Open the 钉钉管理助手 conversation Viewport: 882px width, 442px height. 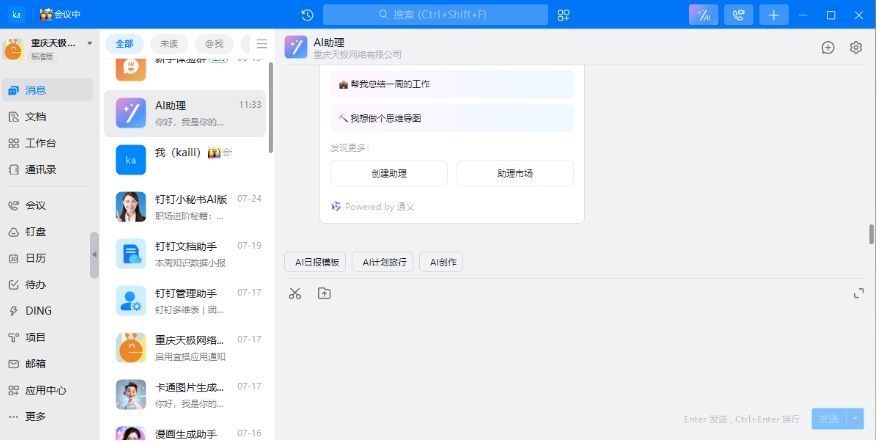[185, 301]
